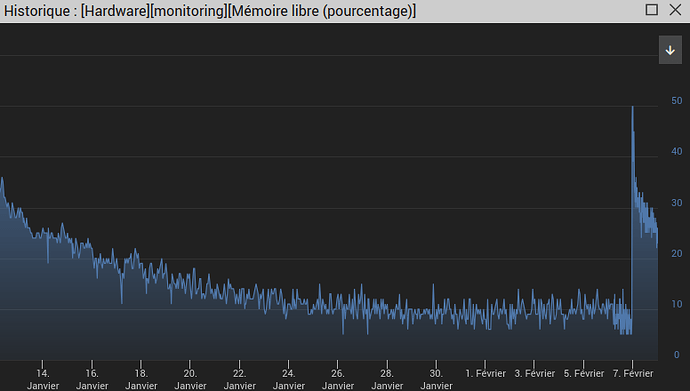Click the 16. Janvier axis label
The height and width of the screenshot is (391, 690).
[92, 379]
